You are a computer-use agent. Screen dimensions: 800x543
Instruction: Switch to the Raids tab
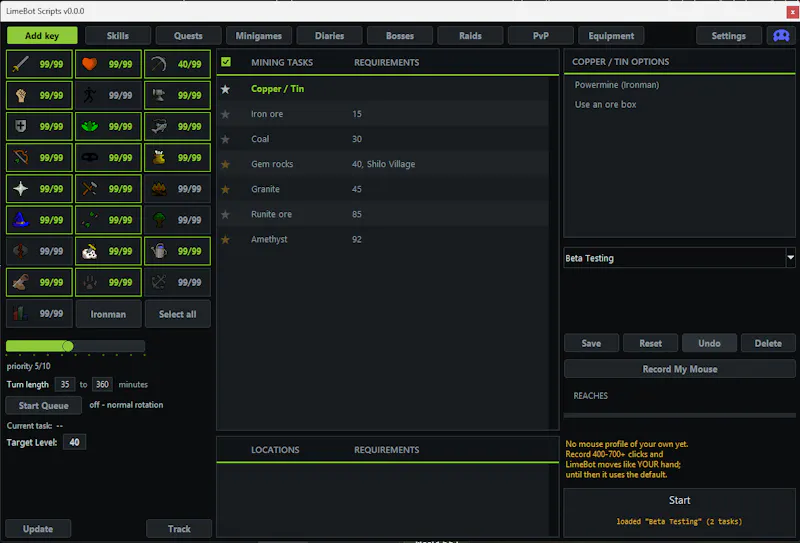470,36
